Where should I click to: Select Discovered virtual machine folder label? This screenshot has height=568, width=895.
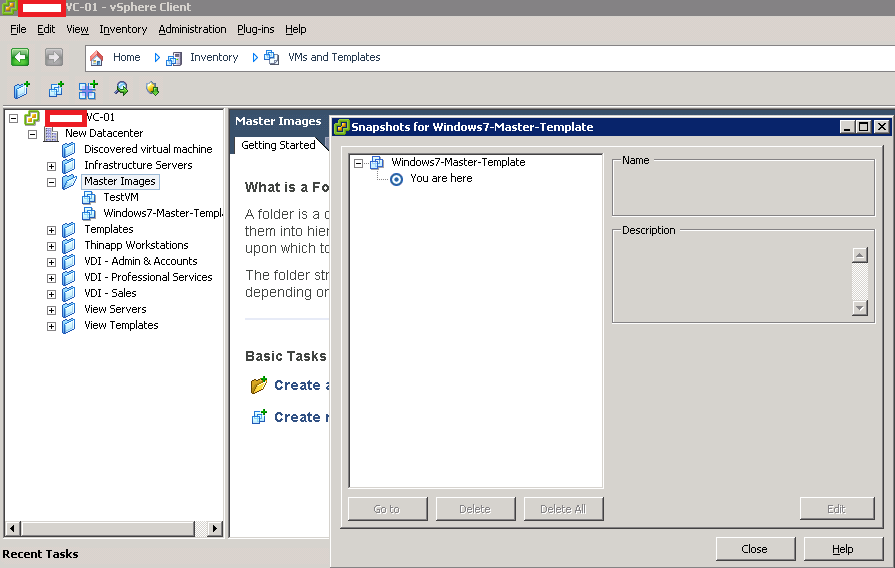point(148,149)
